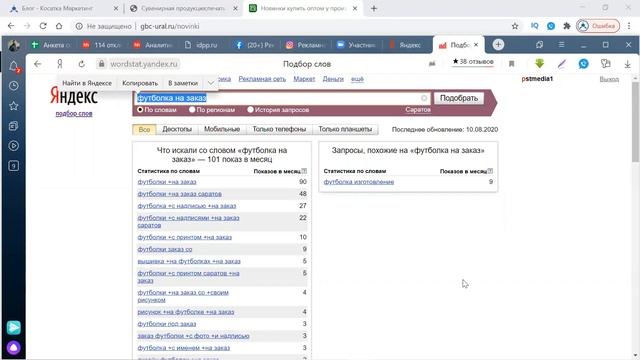Click the 'Выход' logout link
640x360 pixels.
(x=609, y=79)
